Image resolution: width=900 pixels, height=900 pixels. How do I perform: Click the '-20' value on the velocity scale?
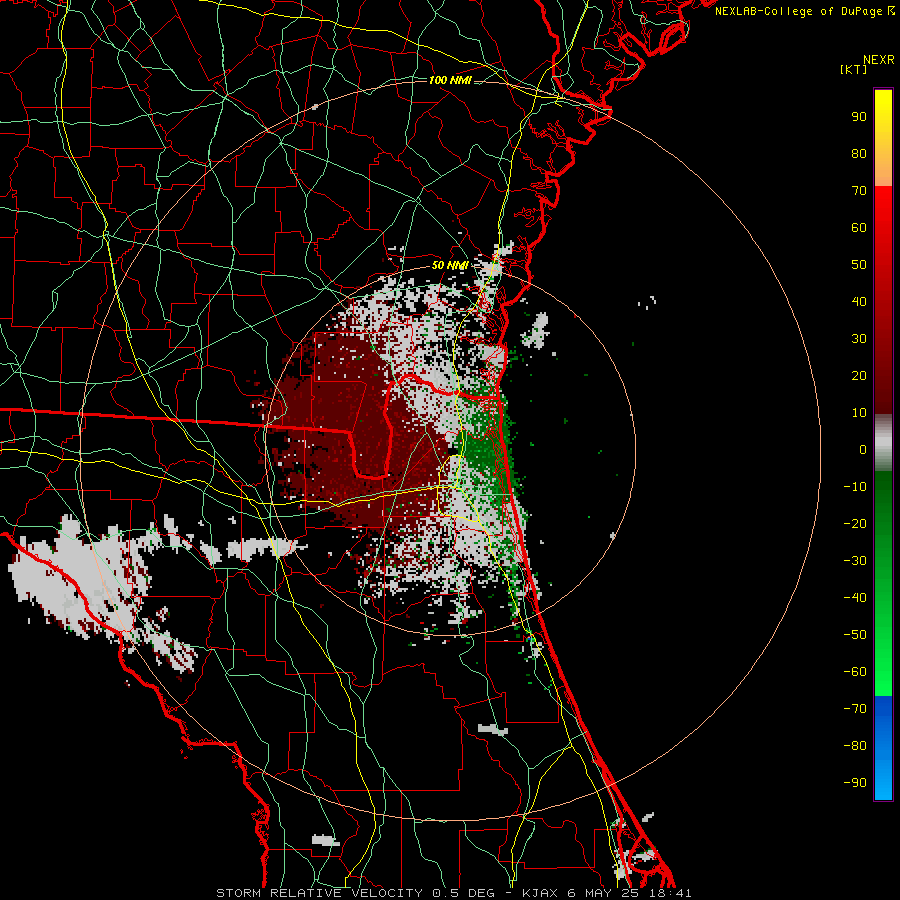point(855,524)
